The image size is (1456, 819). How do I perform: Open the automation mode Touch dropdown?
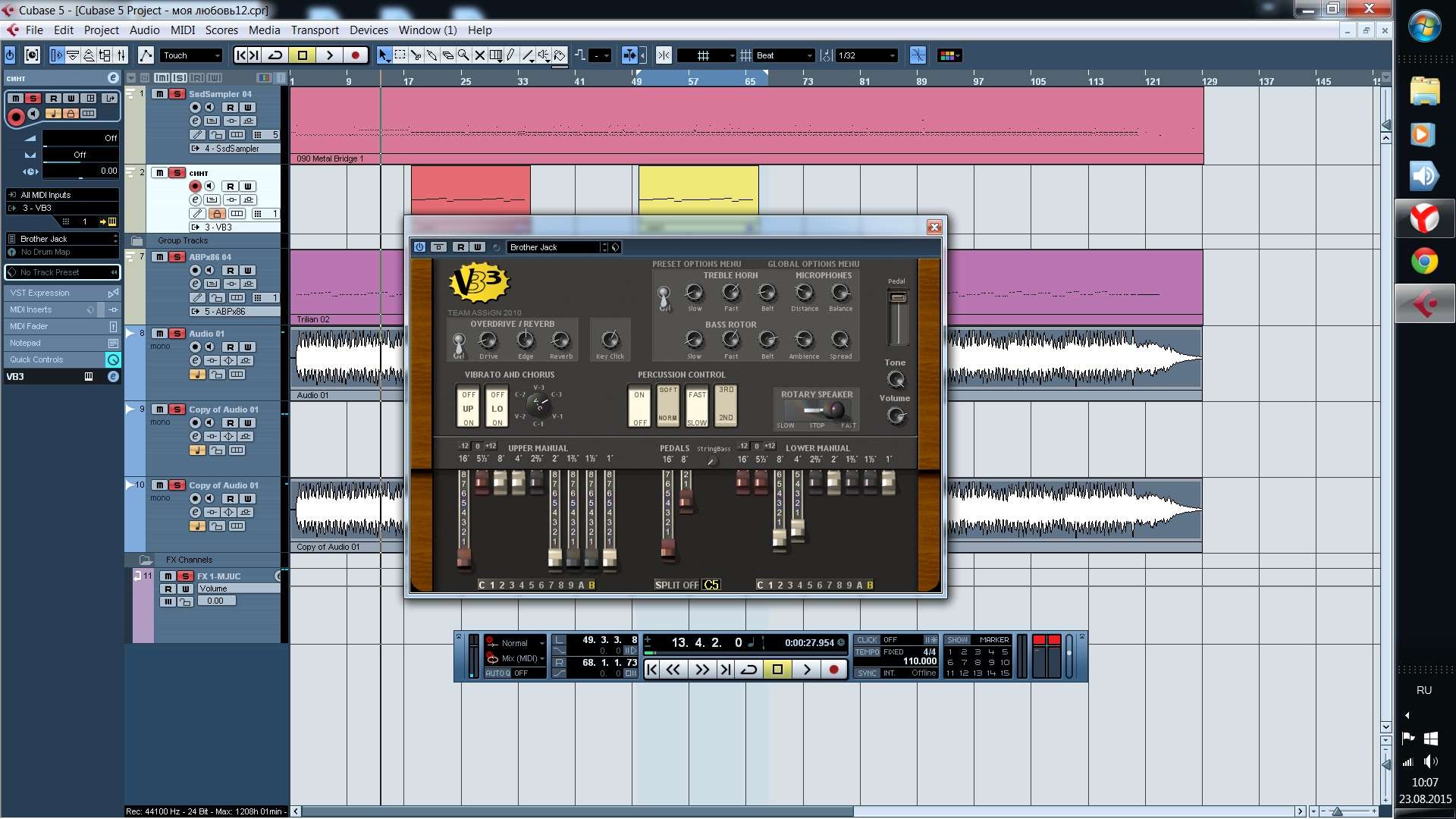coord(191,55)
